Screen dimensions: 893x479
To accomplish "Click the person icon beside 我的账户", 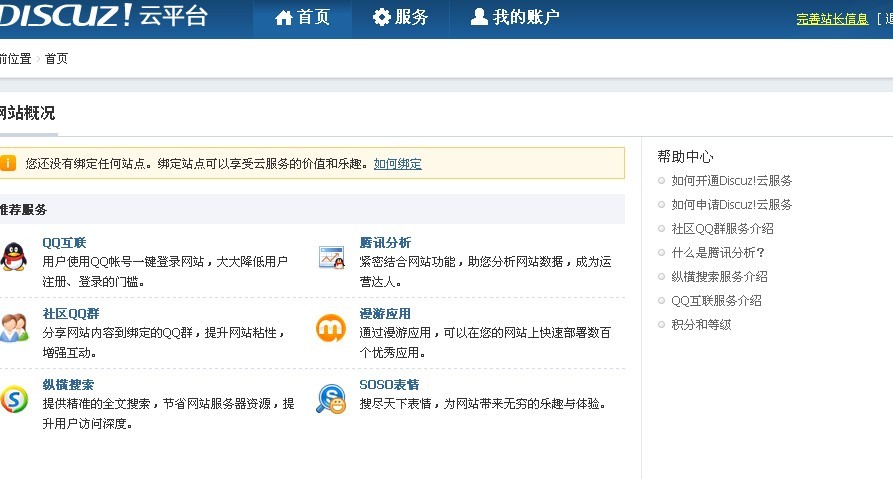I will pos(479,17).
